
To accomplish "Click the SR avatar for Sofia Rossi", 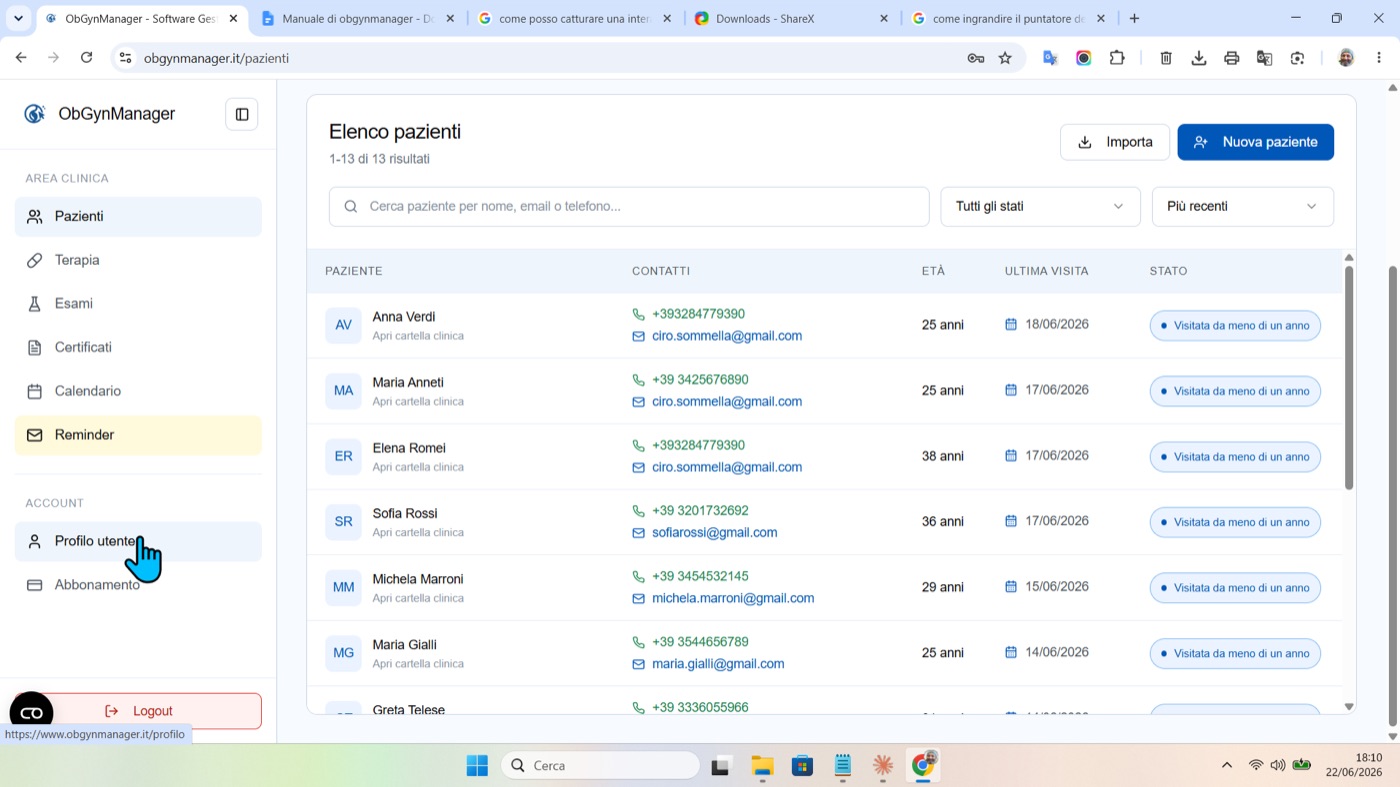I will (343, 522).
